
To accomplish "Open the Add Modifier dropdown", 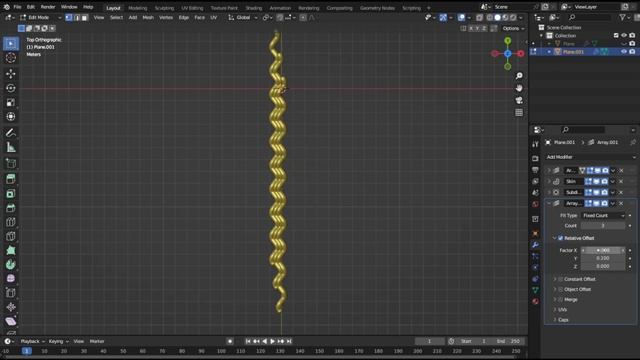I will pos(591,157).
